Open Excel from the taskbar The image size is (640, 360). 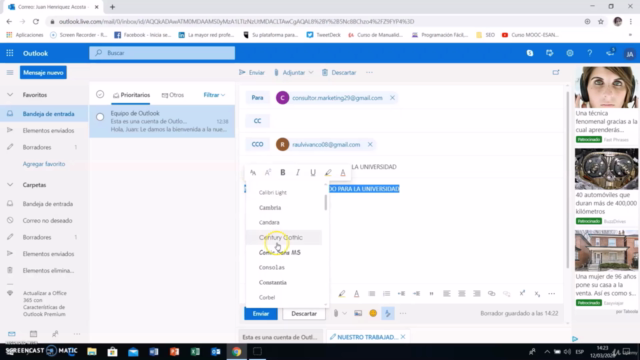(x=195, y=351)
